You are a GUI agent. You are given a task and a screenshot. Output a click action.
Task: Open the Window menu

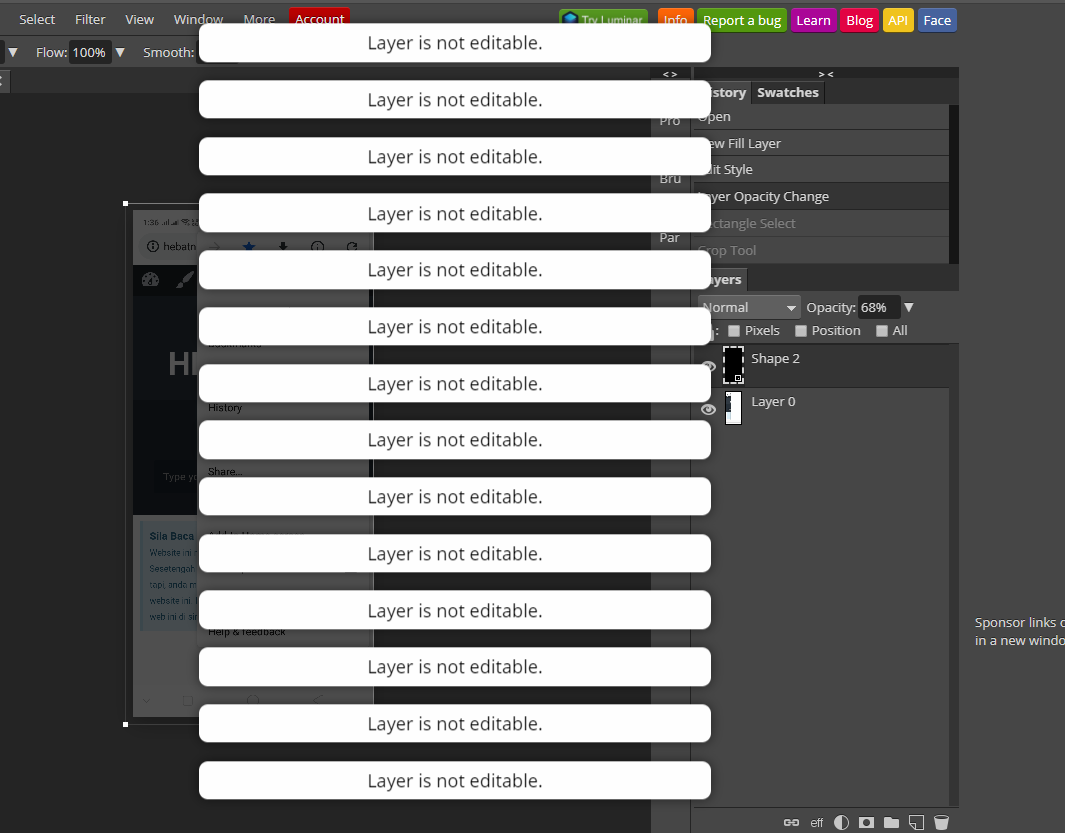[x=198, y=18]
